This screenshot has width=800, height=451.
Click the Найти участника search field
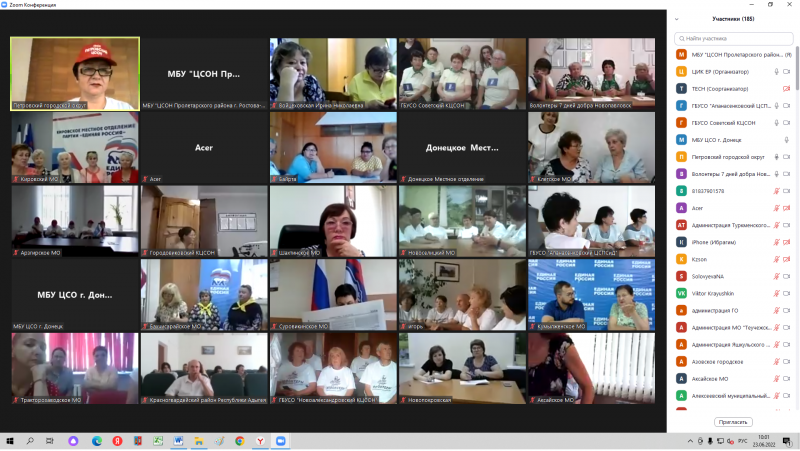pos(735,38)
